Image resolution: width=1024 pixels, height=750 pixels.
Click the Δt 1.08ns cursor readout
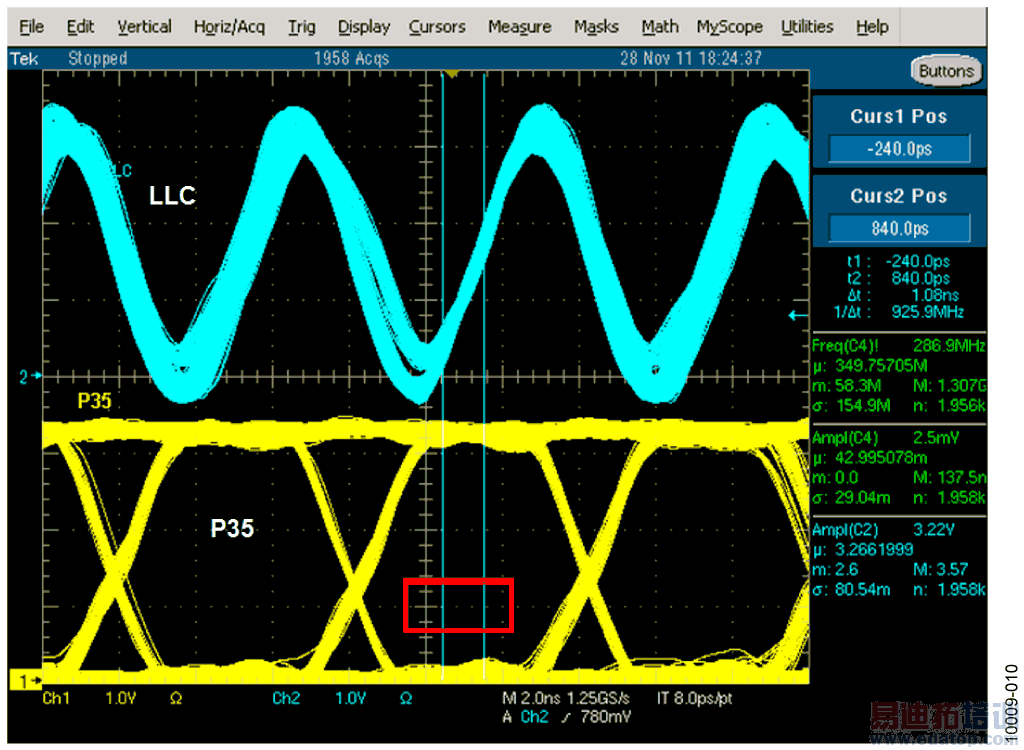(903, 295)
